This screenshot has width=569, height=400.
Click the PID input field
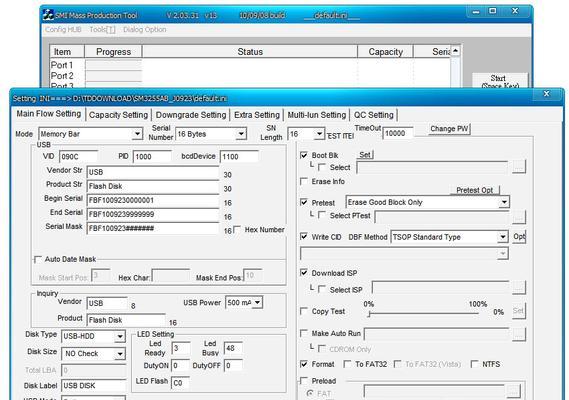point(152,156)
